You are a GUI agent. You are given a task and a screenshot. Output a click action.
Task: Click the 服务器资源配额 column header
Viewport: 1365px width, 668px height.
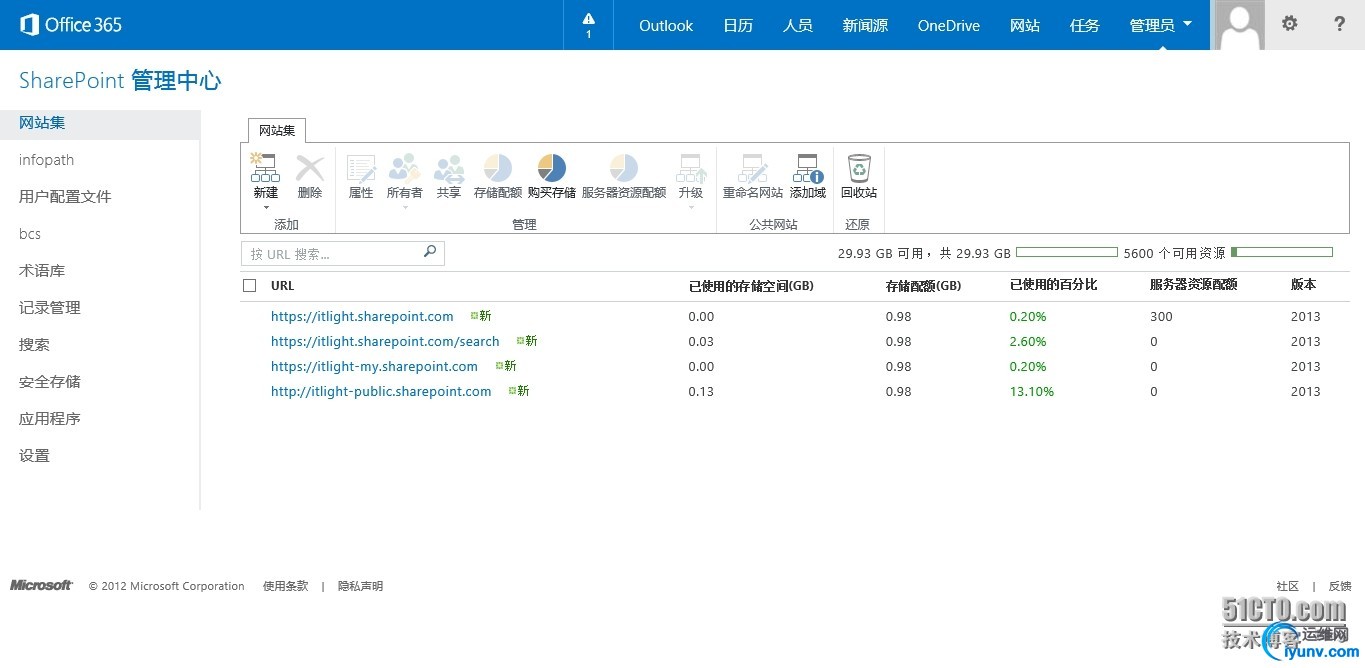(1194, 285)
